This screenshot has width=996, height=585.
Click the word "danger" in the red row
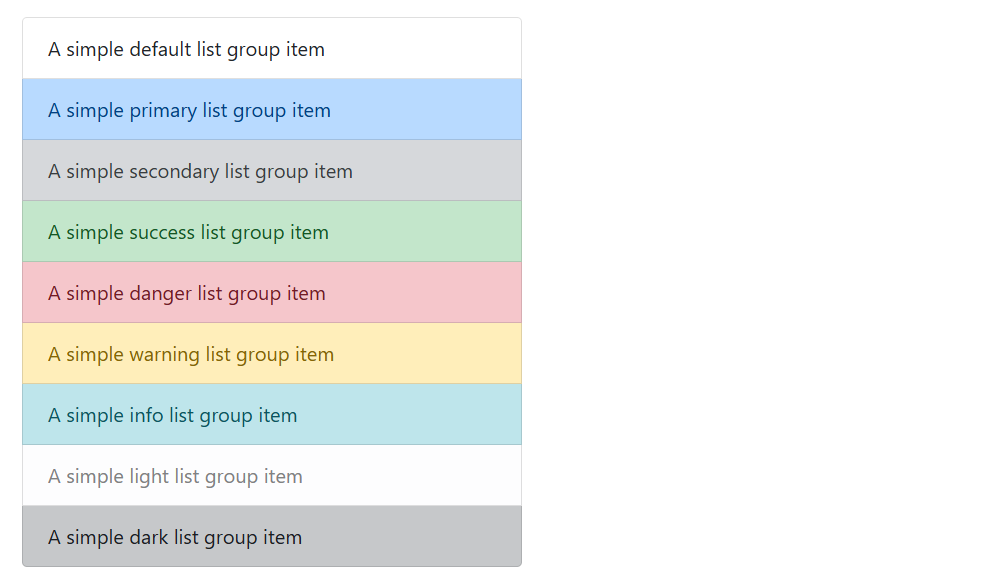pos(160,294)
